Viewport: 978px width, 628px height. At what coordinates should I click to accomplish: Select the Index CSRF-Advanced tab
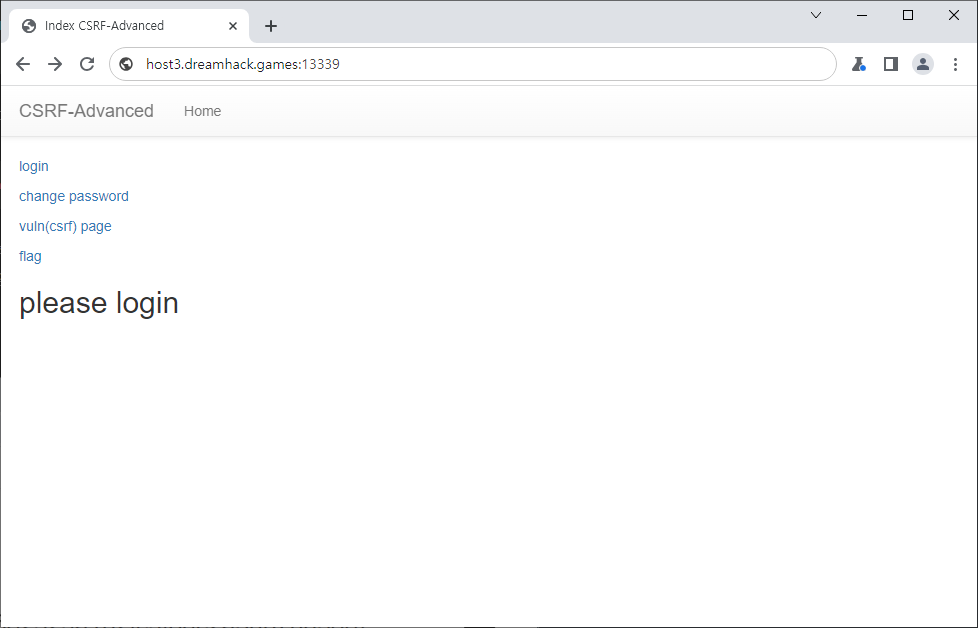pyautogui.click(x=110, y=26)
